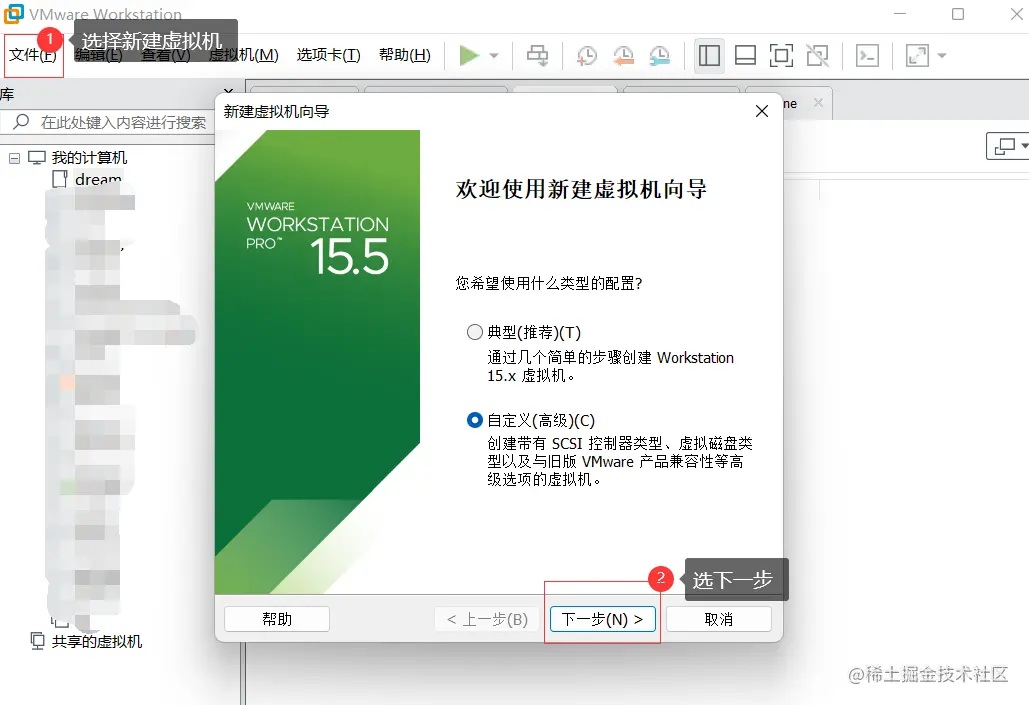The image size is (1029, 705).
Task: Open the stretch display dropdown arrow
Action: pyautogui.click(x=942, y=56)
